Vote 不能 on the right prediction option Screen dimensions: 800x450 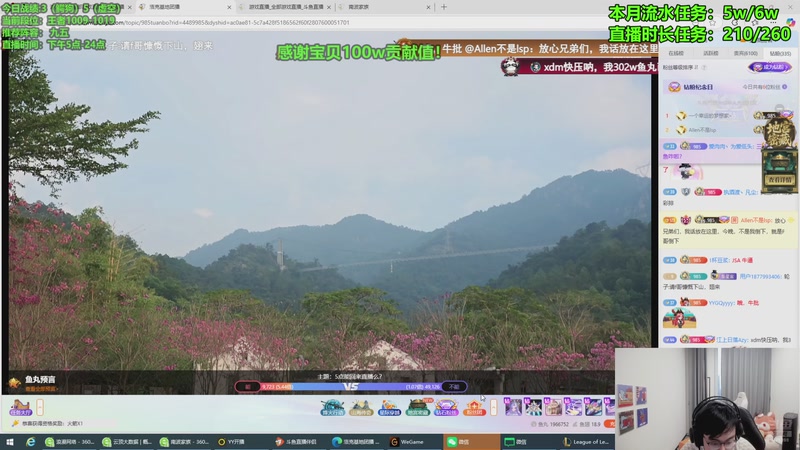tap(454, 387)
